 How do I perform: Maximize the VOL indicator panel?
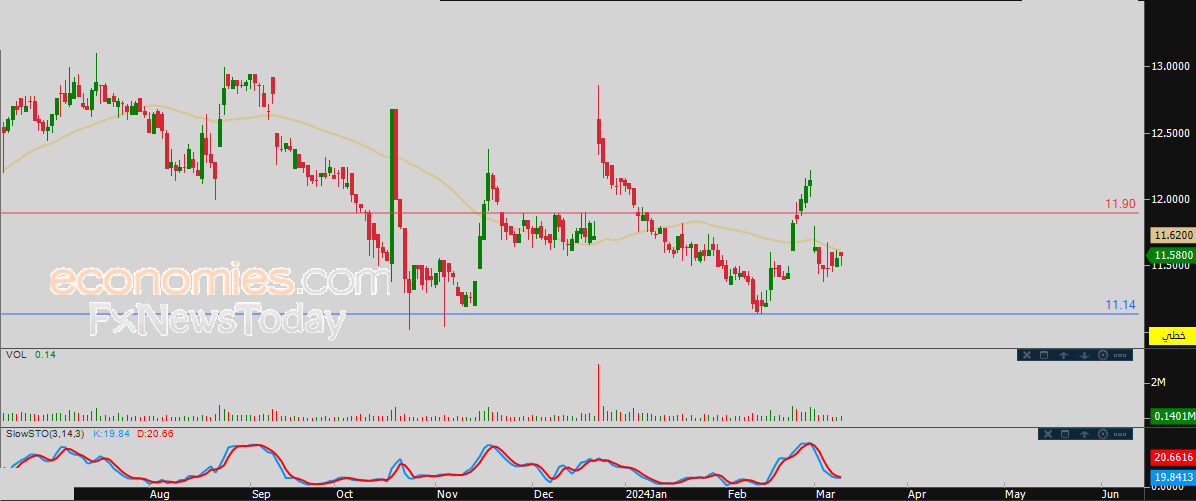[1044, 355]
